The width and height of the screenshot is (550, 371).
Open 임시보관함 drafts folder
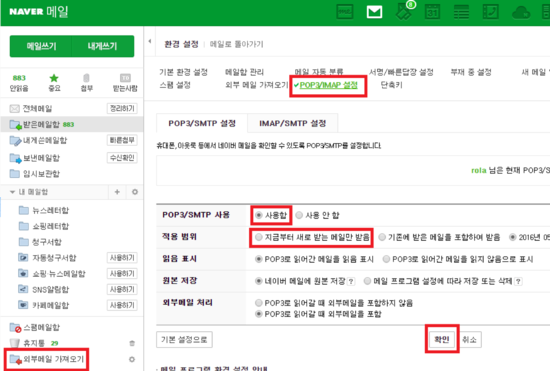35,174
